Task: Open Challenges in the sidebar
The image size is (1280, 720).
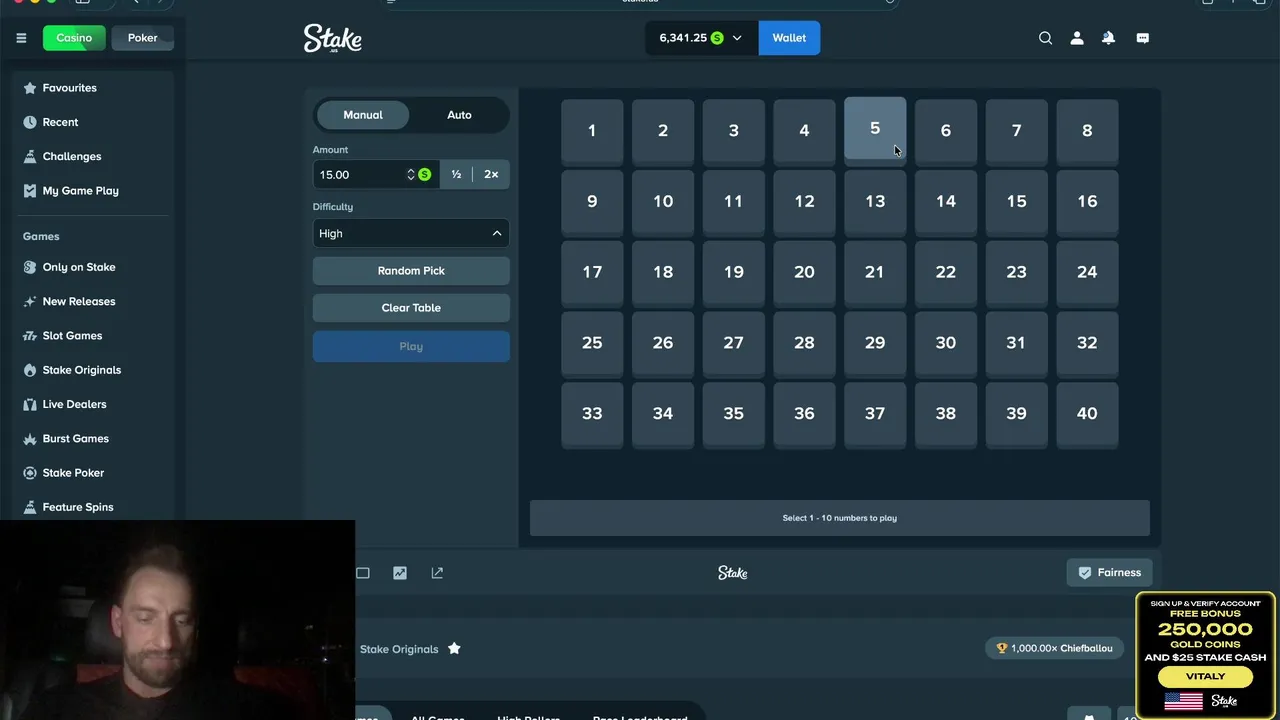Action: pyautogui.click(x=72, y=156)
